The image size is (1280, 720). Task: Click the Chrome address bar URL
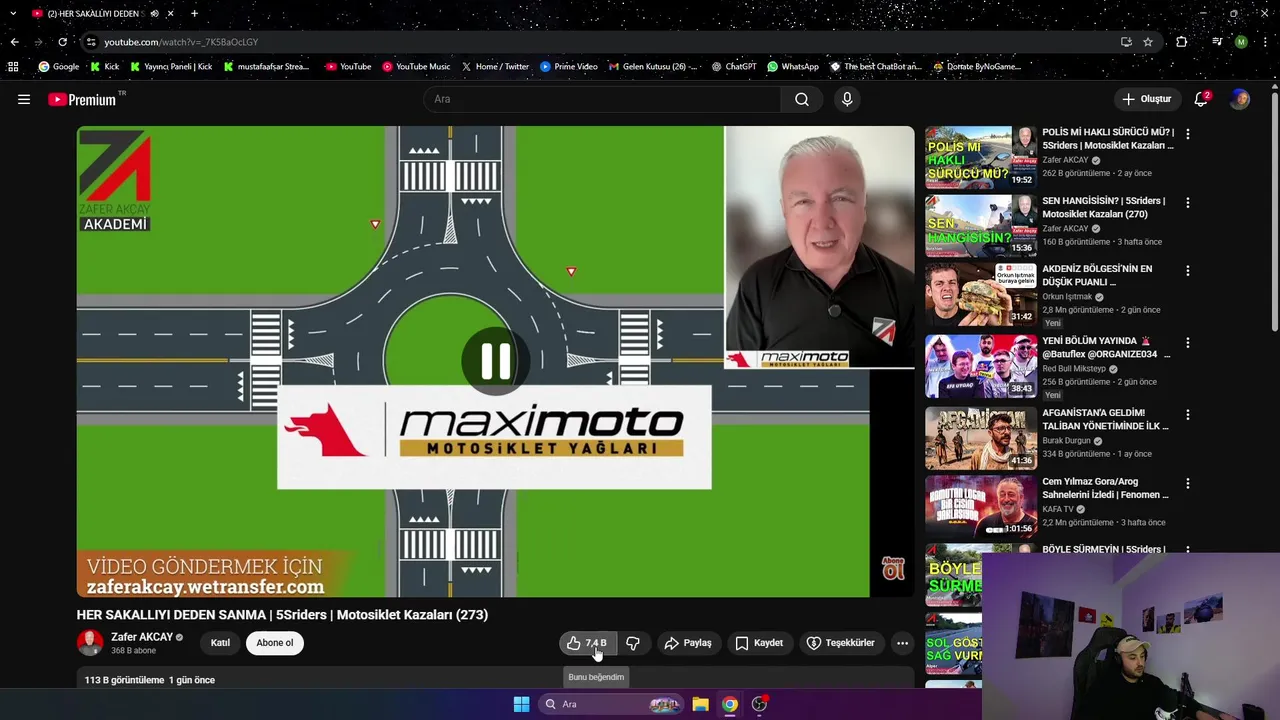click(181, 42)
